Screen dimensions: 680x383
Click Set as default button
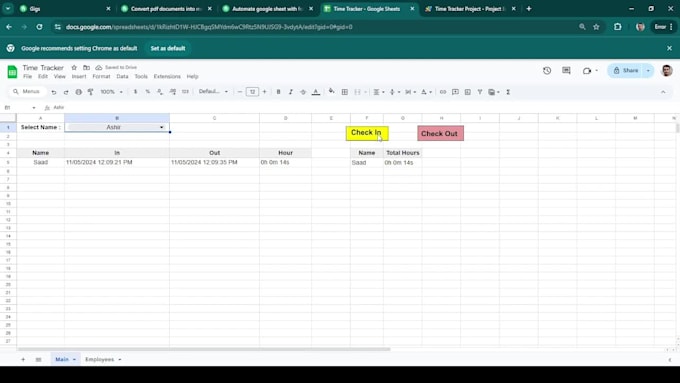(x=168, y=48)
